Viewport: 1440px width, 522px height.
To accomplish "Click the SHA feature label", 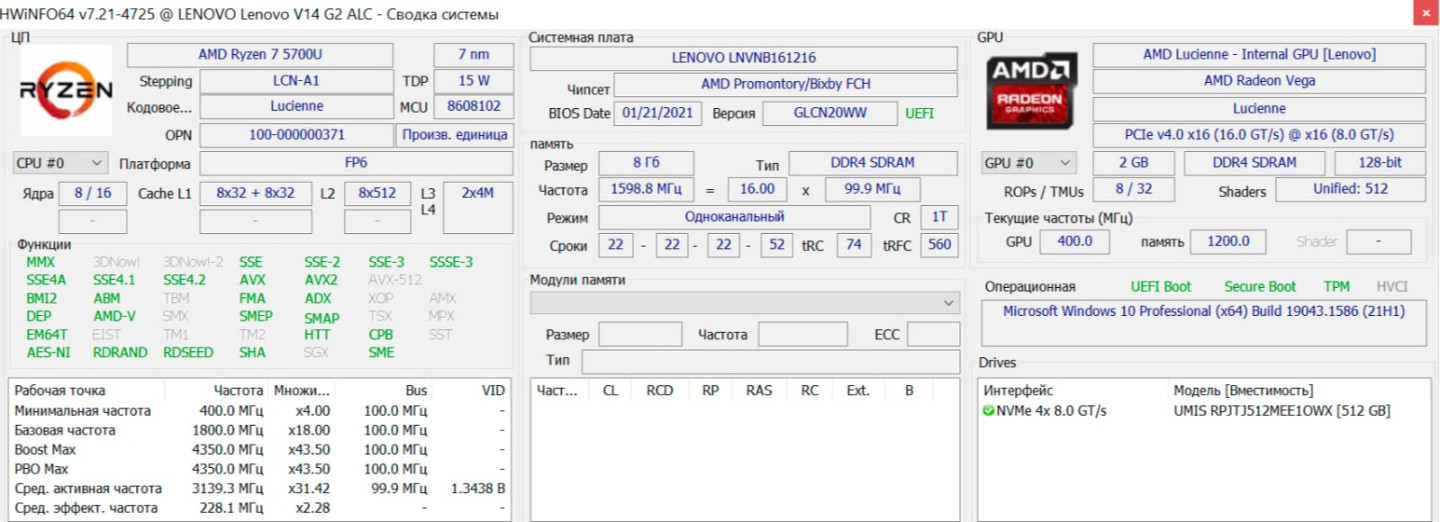I will (x=252, y=352).
